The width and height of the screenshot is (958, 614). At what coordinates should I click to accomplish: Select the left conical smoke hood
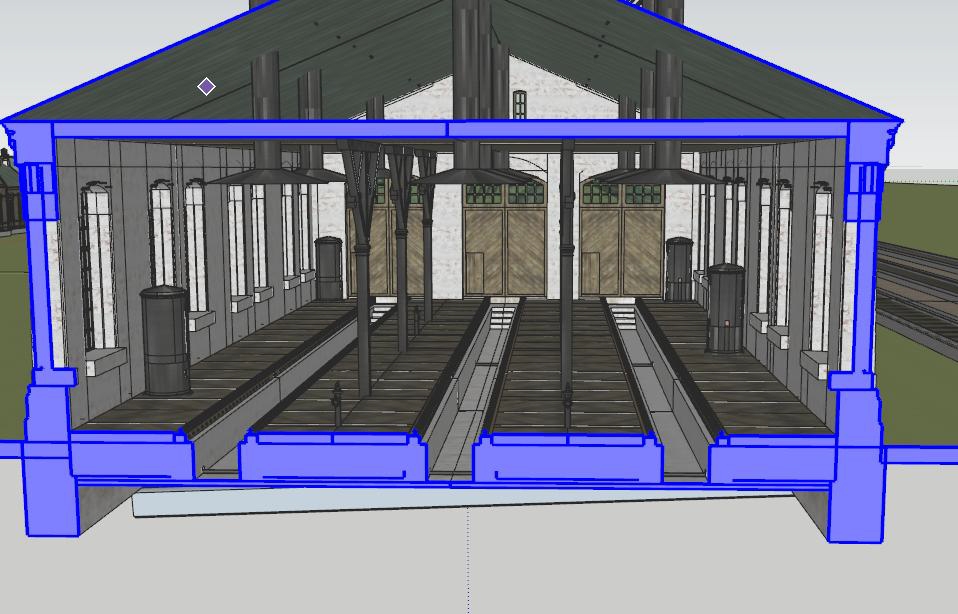[x=274, y=176]
